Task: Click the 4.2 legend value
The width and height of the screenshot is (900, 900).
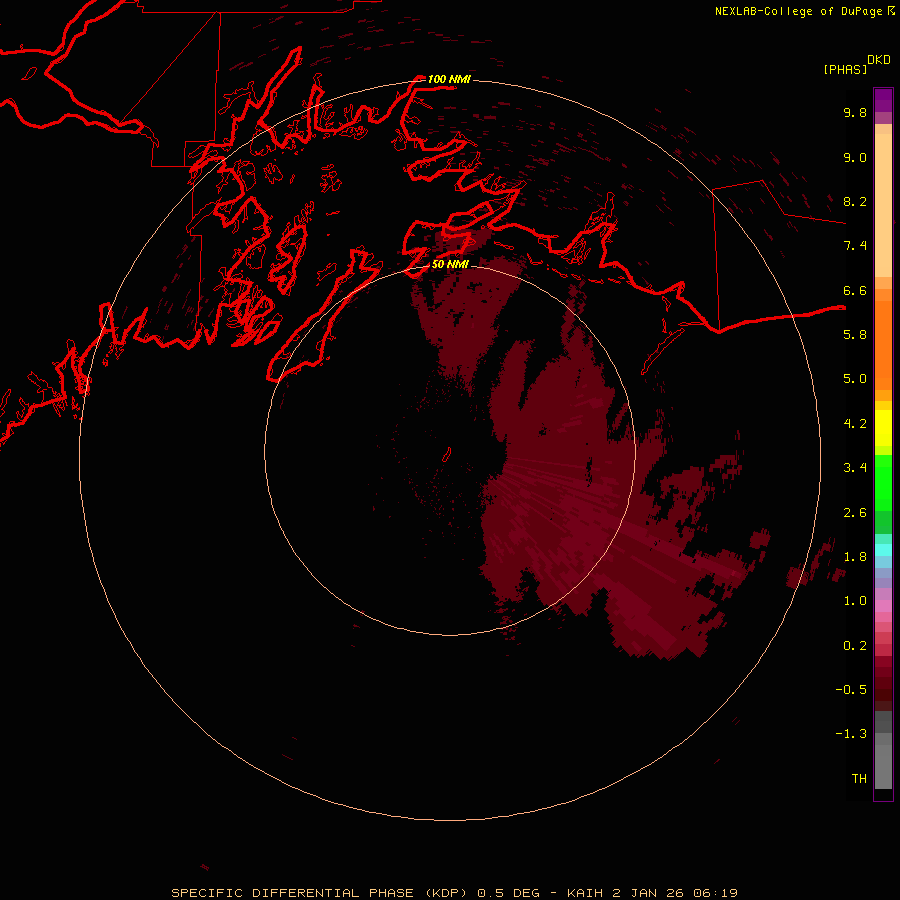Action: click(855, 424)
